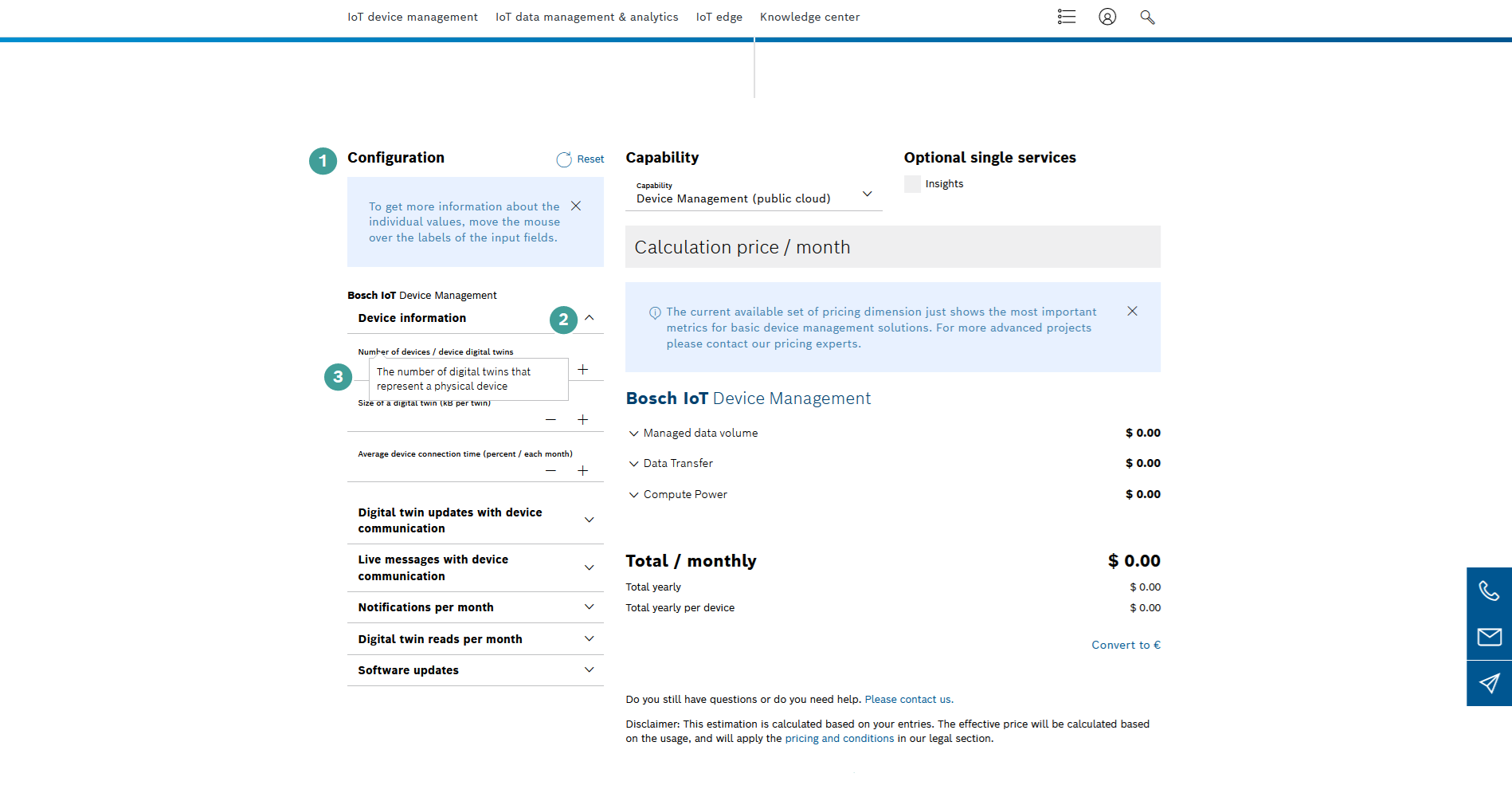
Task: Close the pricing dimension notice
Action: [1132, 311]
